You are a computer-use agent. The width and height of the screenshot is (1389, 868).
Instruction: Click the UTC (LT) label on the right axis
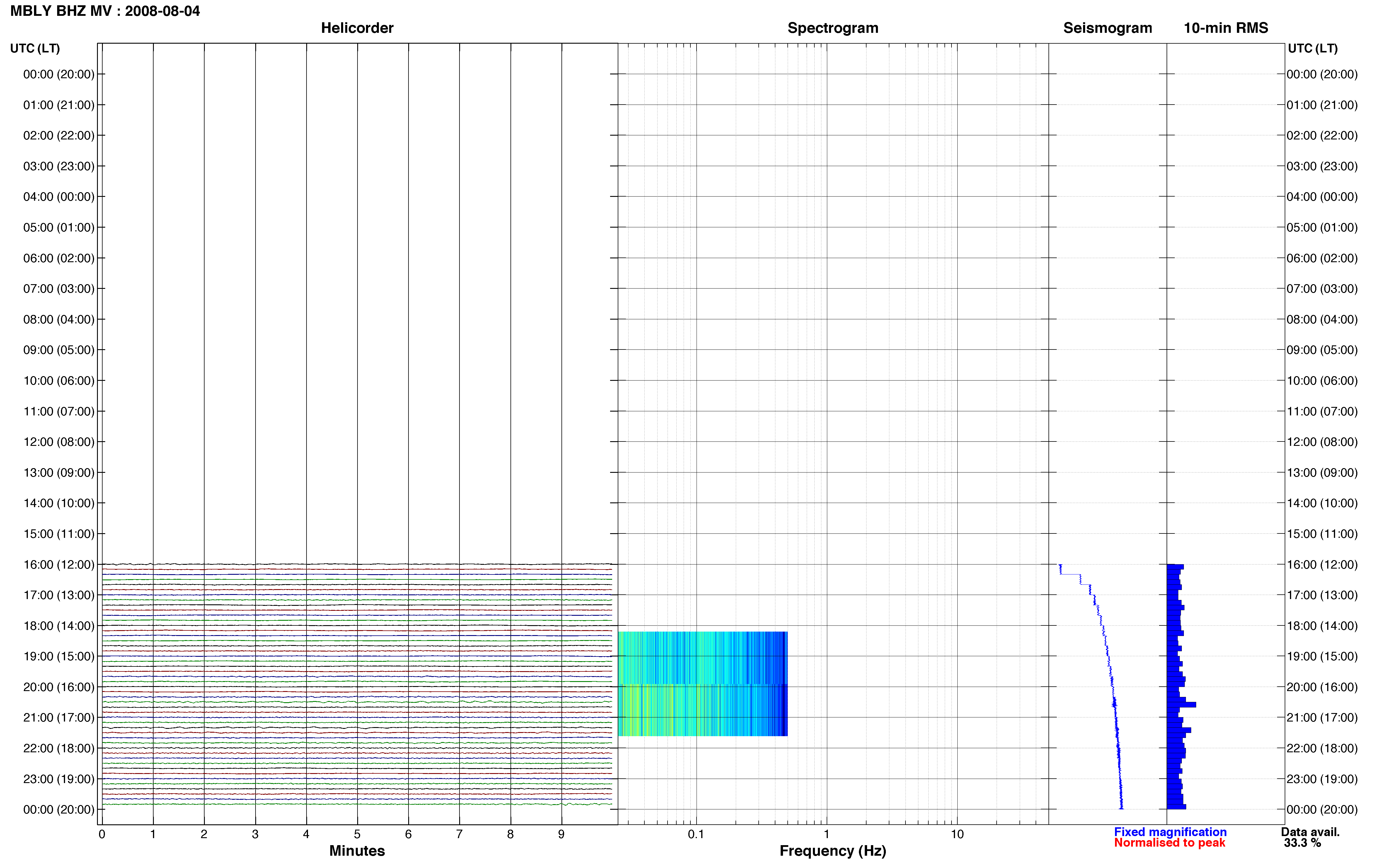1313,48
